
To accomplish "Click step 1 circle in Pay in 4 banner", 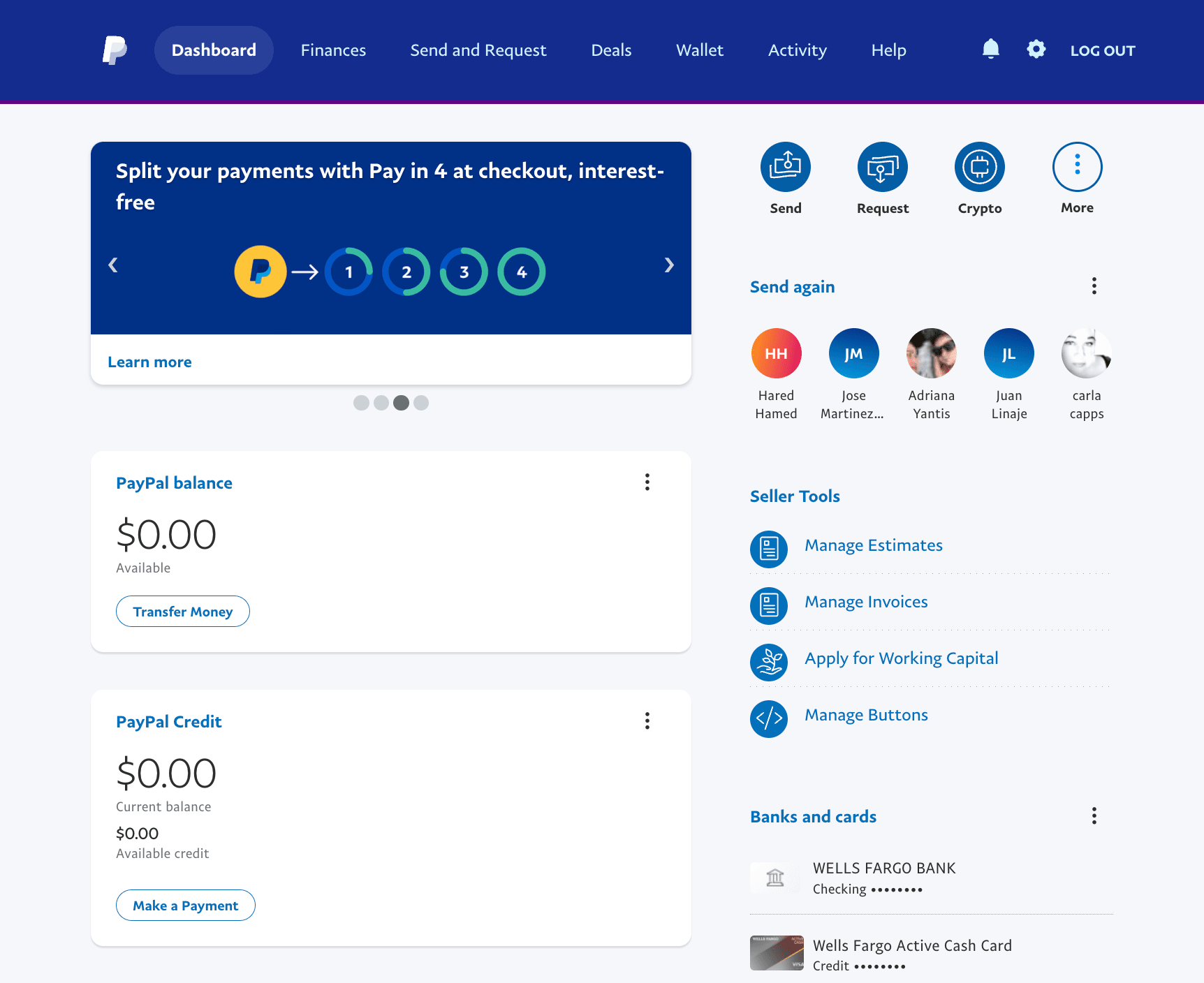I will (348, 272).
